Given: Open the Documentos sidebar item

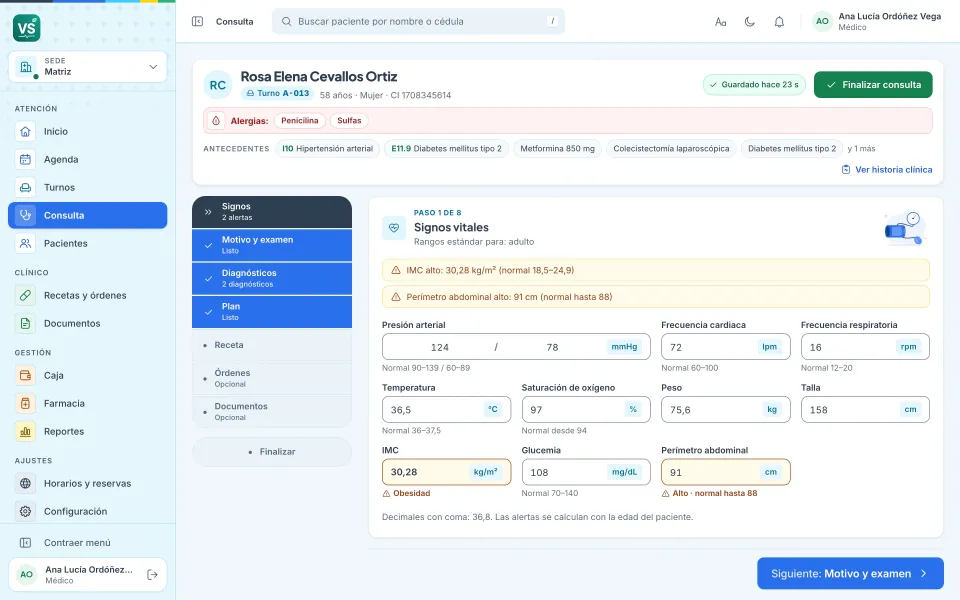Looking at the screenshot, I should [88, 323].
